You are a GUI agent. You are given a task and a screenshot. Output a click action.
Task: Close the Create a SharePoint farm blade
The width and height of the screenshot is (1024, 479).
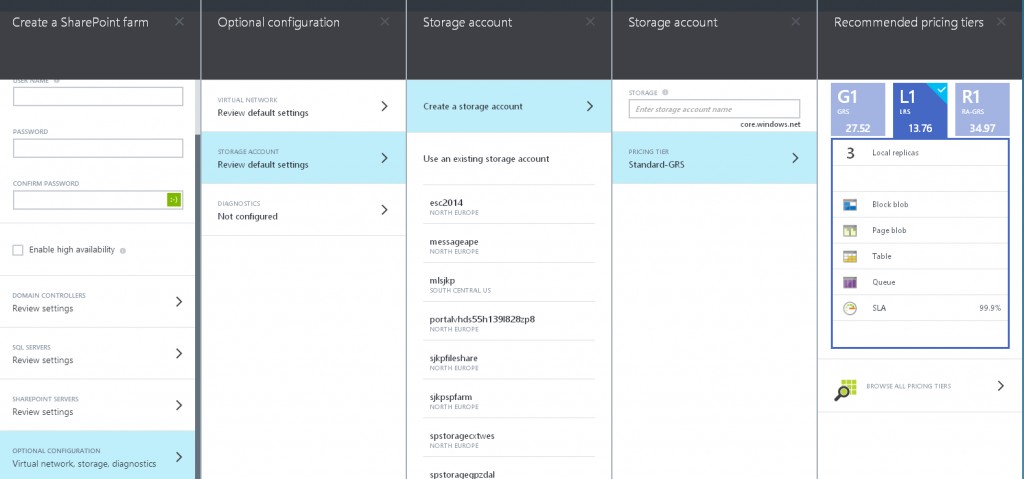(180, 22)
